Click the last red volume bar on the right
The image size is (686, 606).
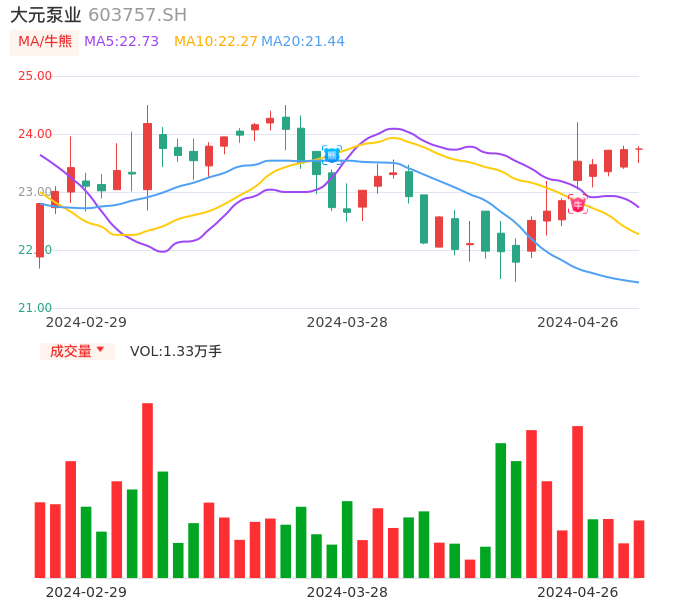coord(639,548)
